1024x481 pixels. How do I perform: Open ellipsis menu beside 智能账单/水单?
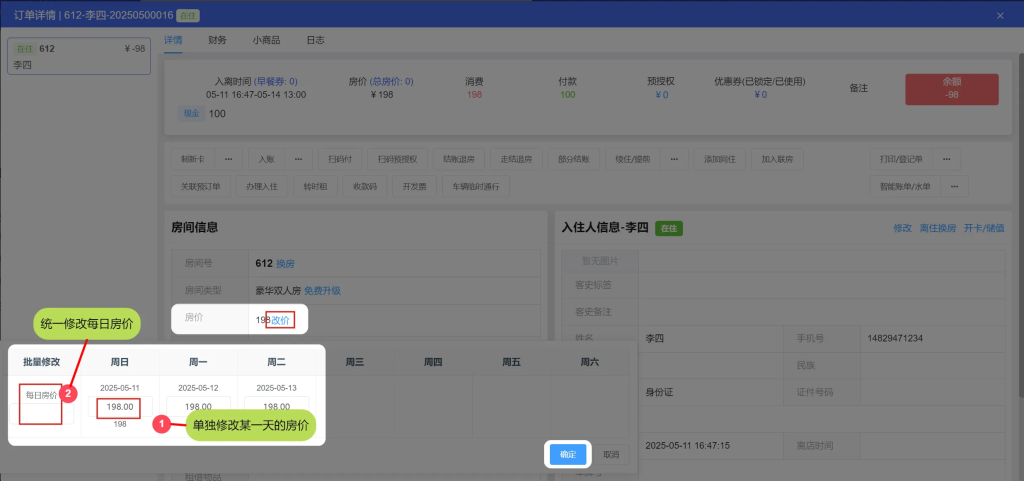955,186
